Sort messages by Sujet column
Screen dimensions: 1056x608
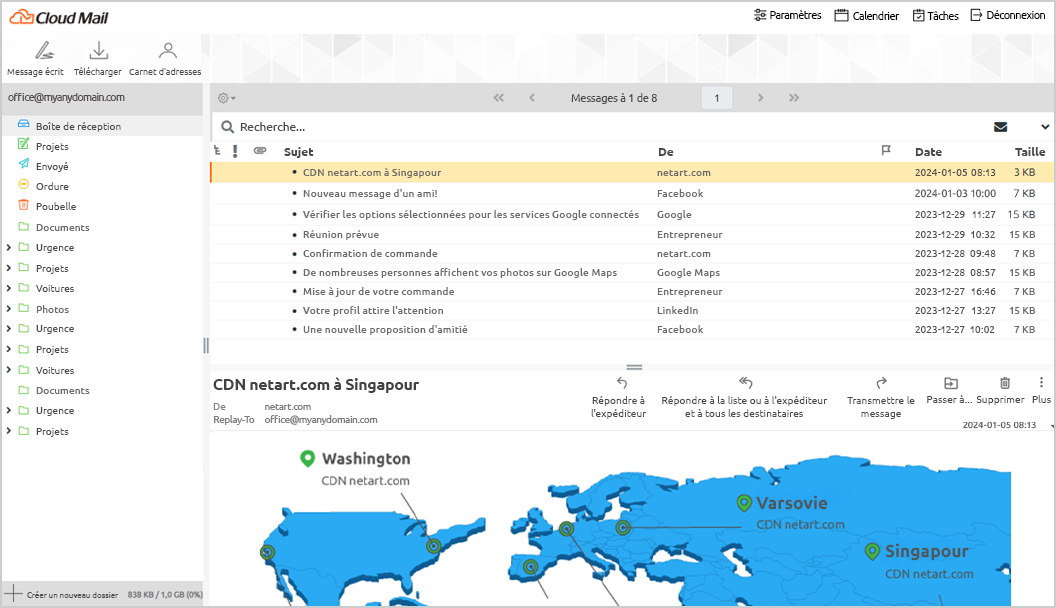coord(298,151)
